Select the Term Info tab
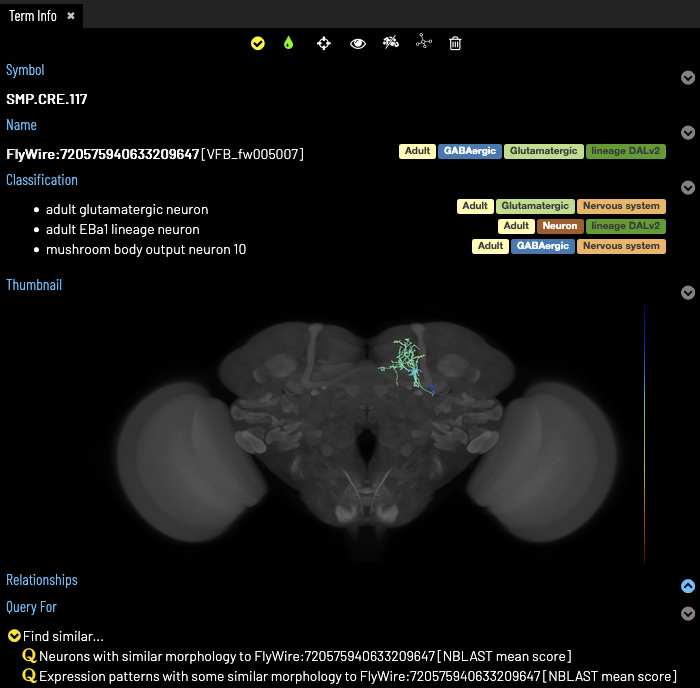This screenshot has height=688, width=700. coord(33,16)
